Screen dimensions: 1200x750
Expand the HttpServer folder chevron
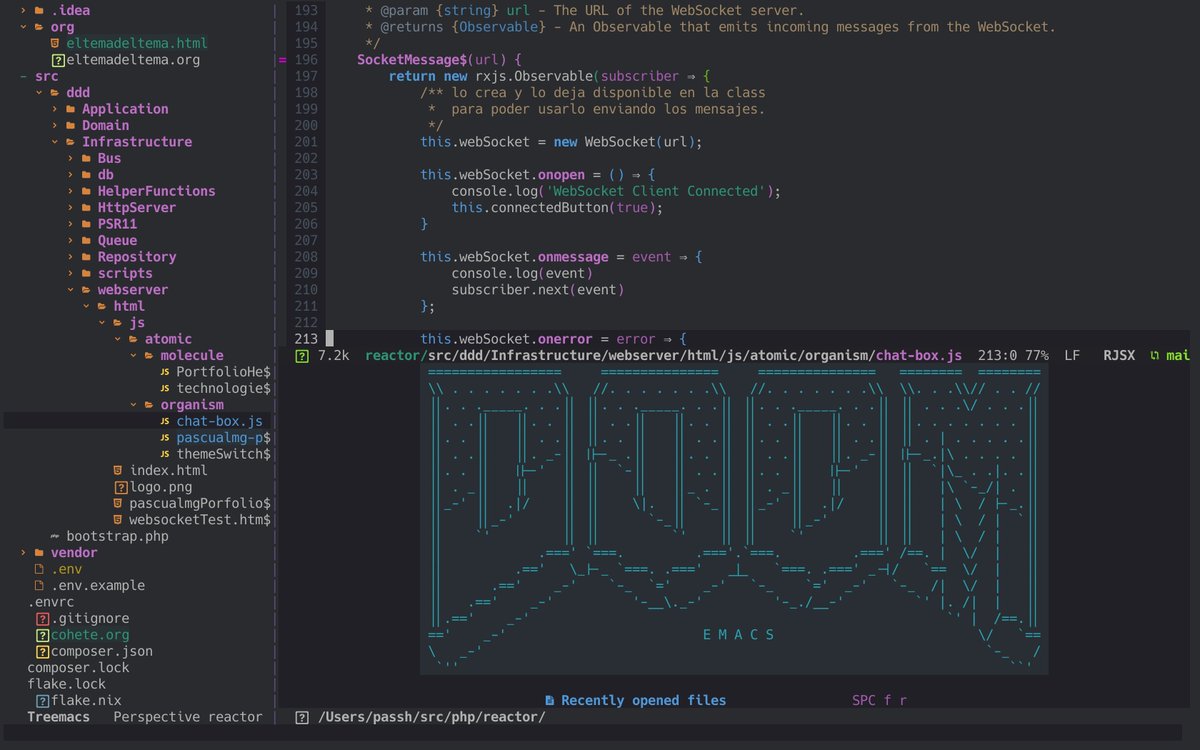click(x=71, y=208)
